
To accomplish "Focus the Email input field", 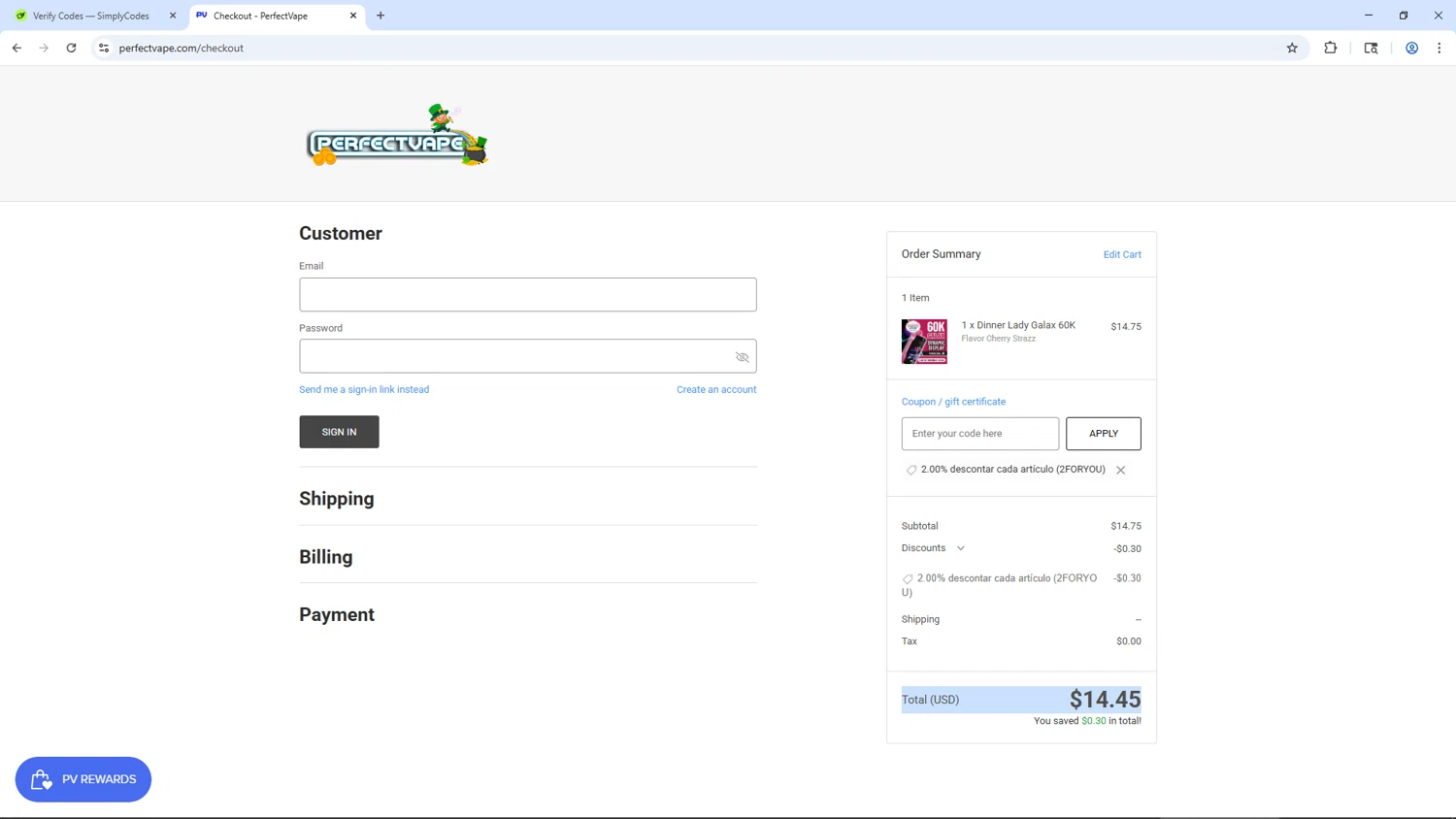I will point(528,295).
